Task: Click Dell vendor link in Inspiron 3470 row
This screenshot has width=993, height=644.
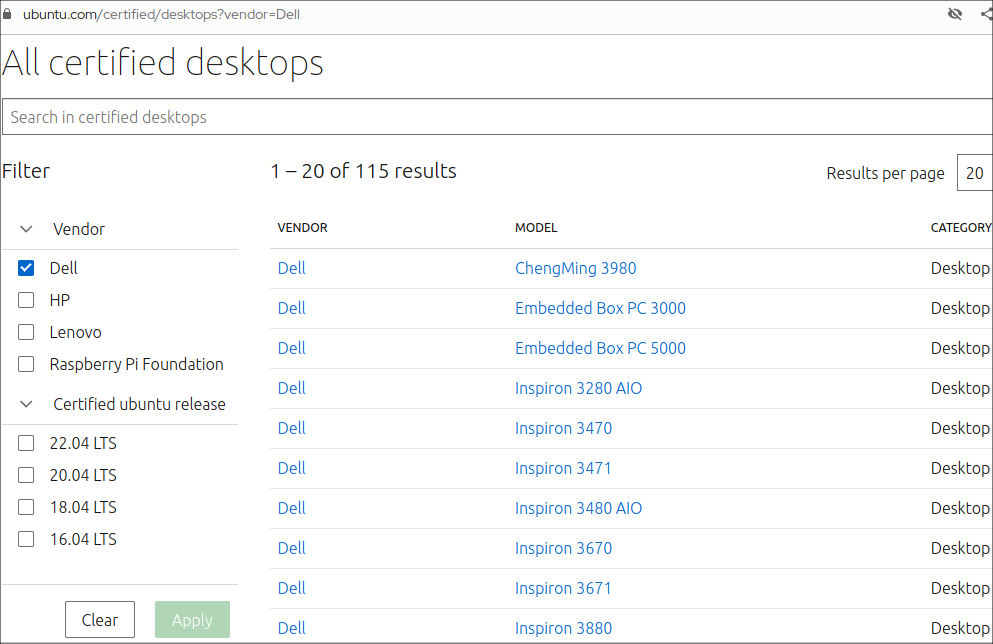Action: [x=291, y=428]
